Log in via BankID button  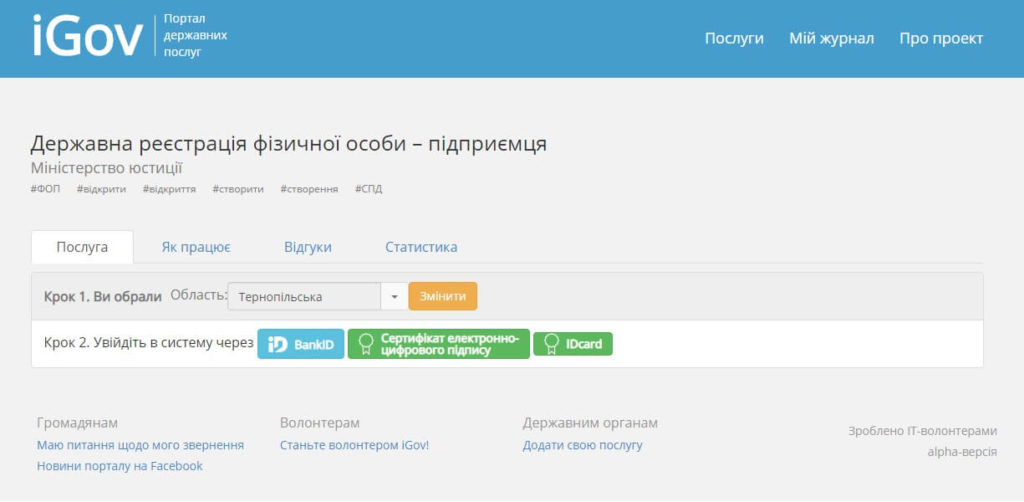300,344
